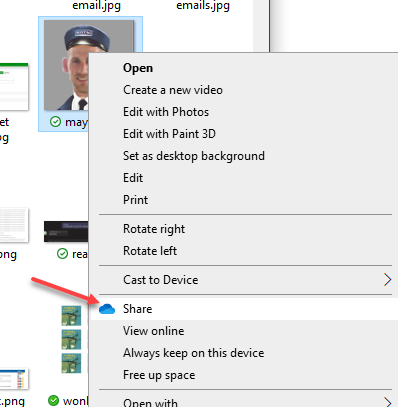The height and width of the screenshot is (407, 398).
Task: Click Open in the context menu
Action: 138,68
